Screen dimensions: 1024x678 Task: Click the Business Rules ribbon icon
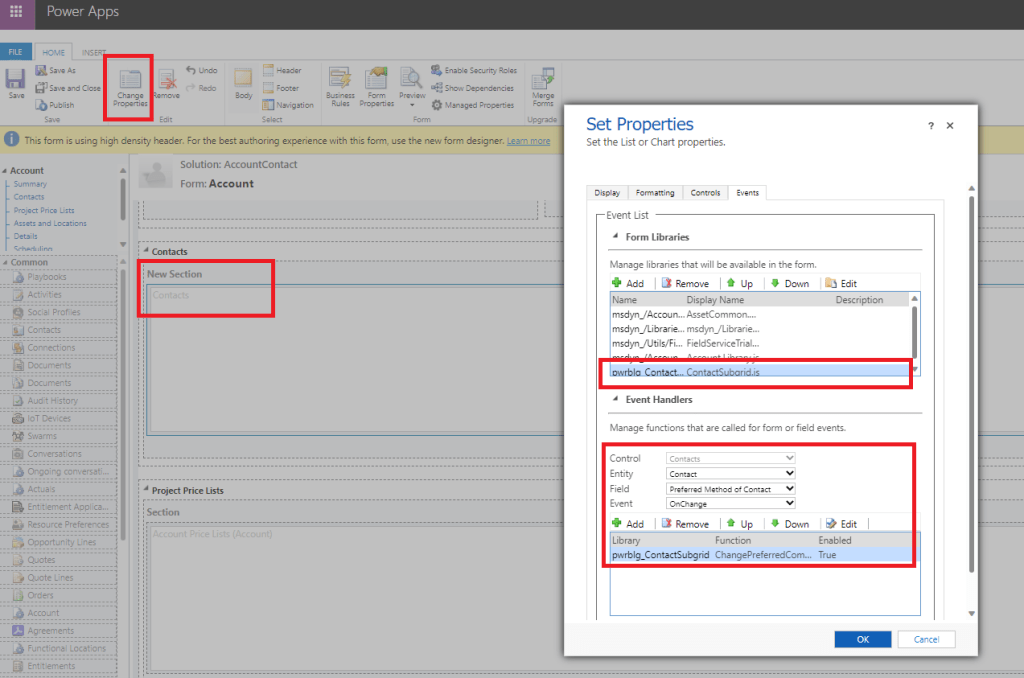(x=339, y=87)
